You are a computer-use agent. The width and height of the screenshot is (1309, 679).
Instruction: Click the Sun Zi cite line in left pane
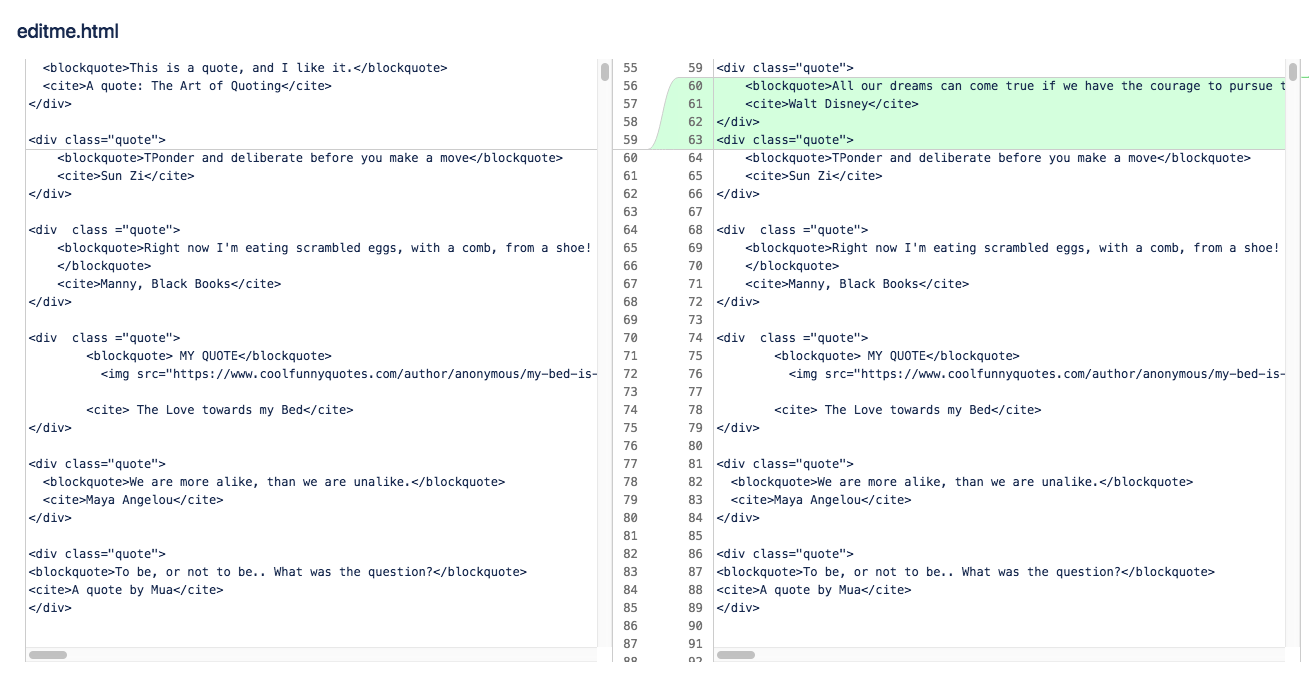(x=126, y=176)
